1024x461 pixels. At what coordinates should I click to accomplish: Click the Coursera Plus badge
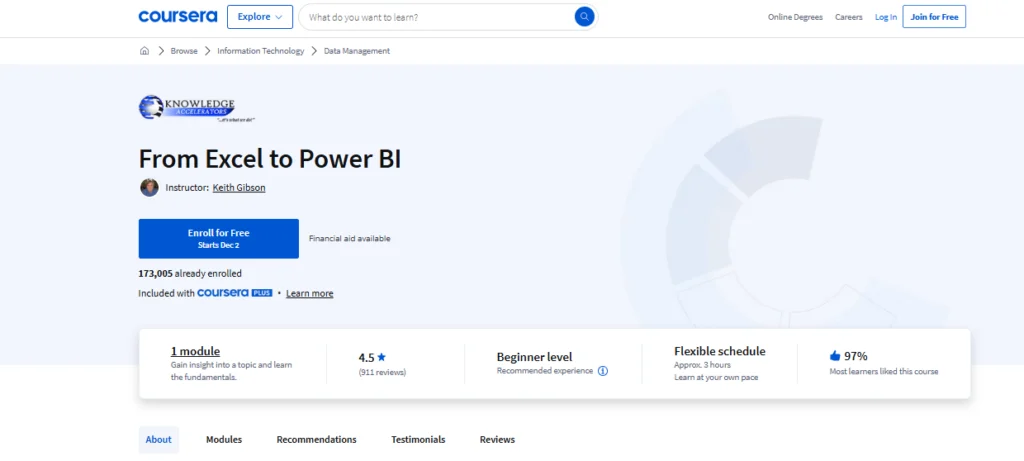click(x=234, y=293)
